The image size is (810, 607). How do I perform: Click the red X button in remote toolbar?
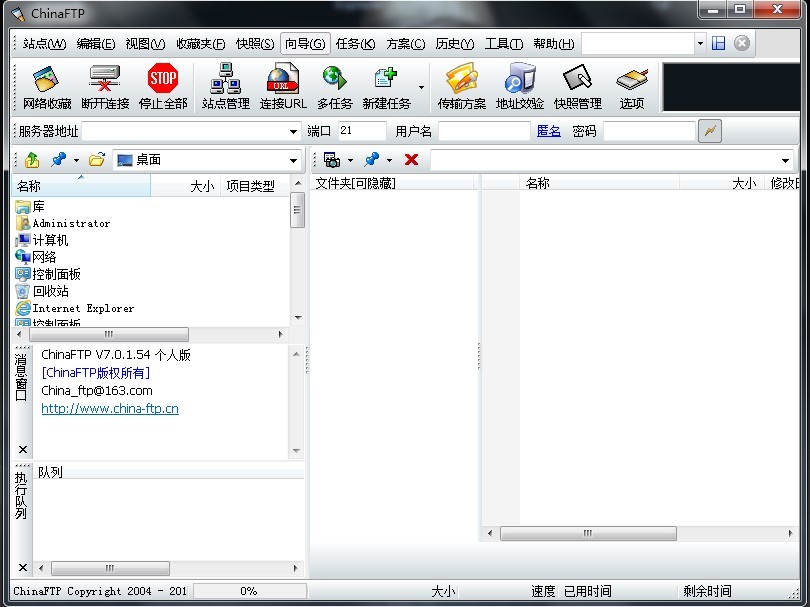pyautogui.click(x=411, y=160)
